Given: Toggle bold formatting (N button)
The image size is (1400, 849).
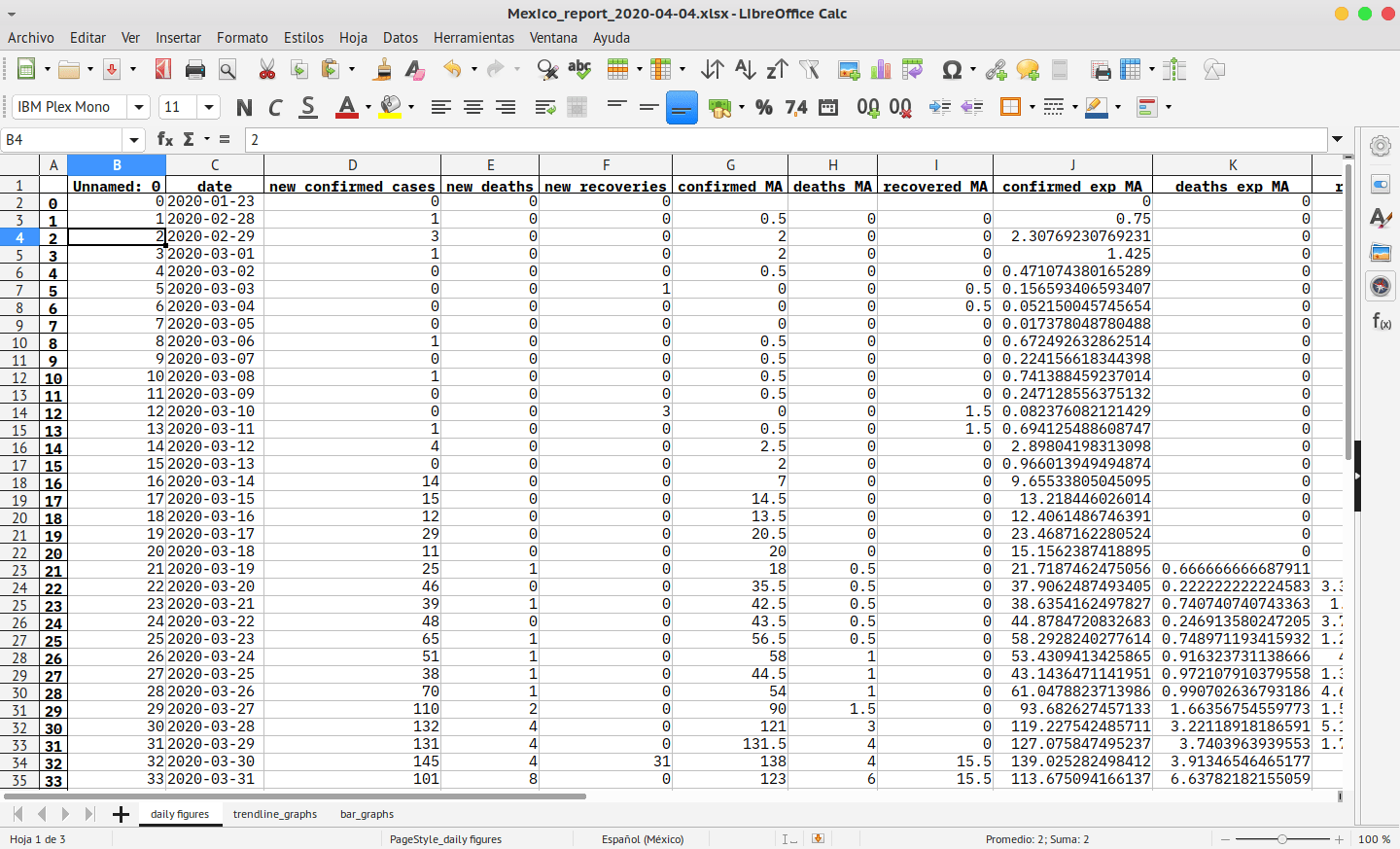Looking at the screenshot, I should 244,107.
